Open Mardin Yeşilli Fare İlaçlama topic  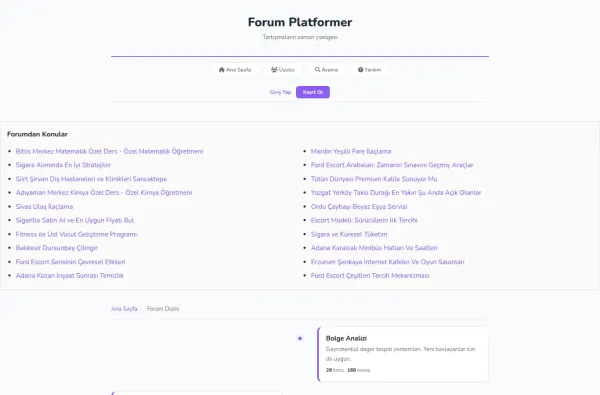(x=351, y=151)
